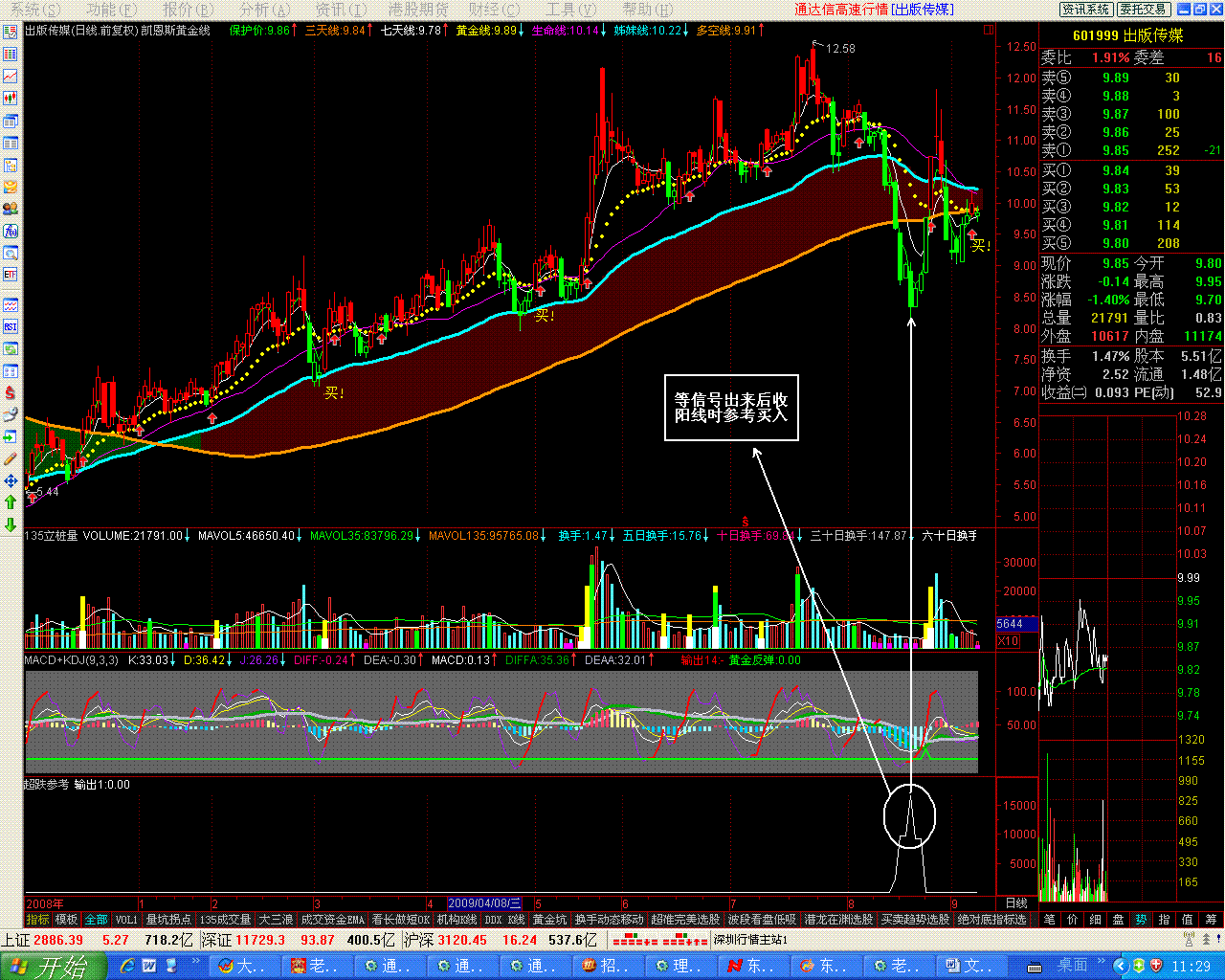
Task: Open the 系统(S) menu
Action: point(34,9)
